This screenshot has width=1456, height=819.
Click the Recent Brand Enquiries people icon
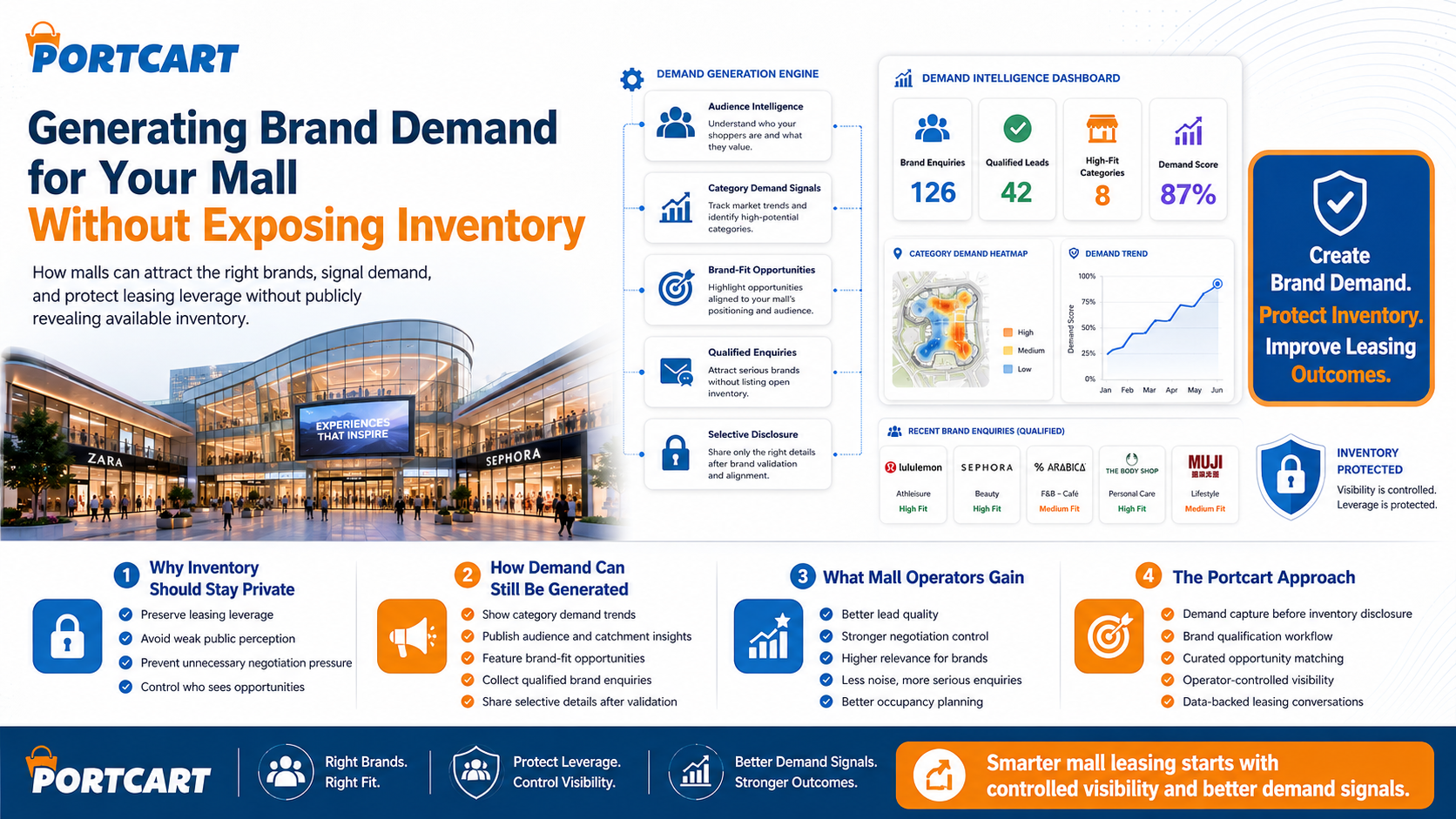[894, 431]
